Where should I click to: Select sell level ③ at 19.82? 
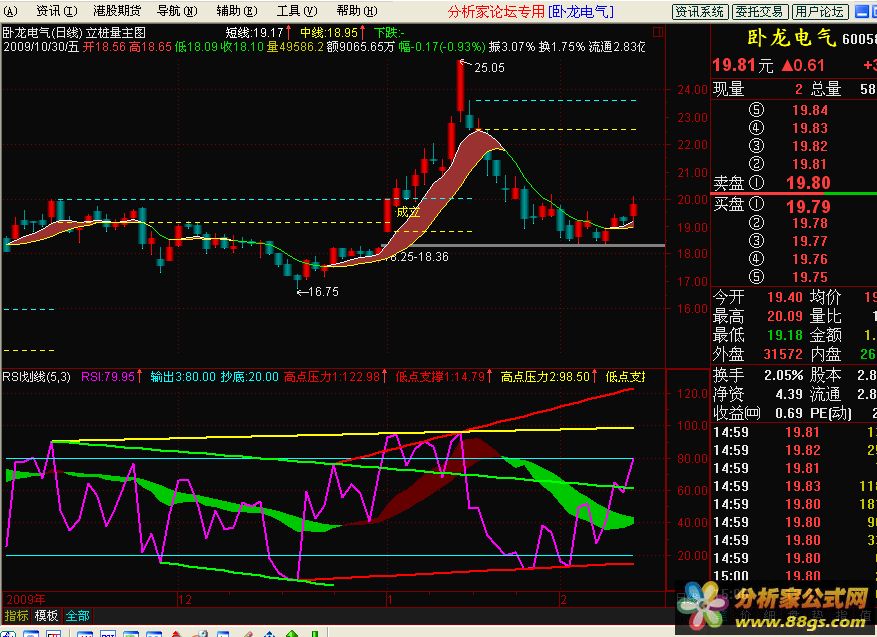809,146
